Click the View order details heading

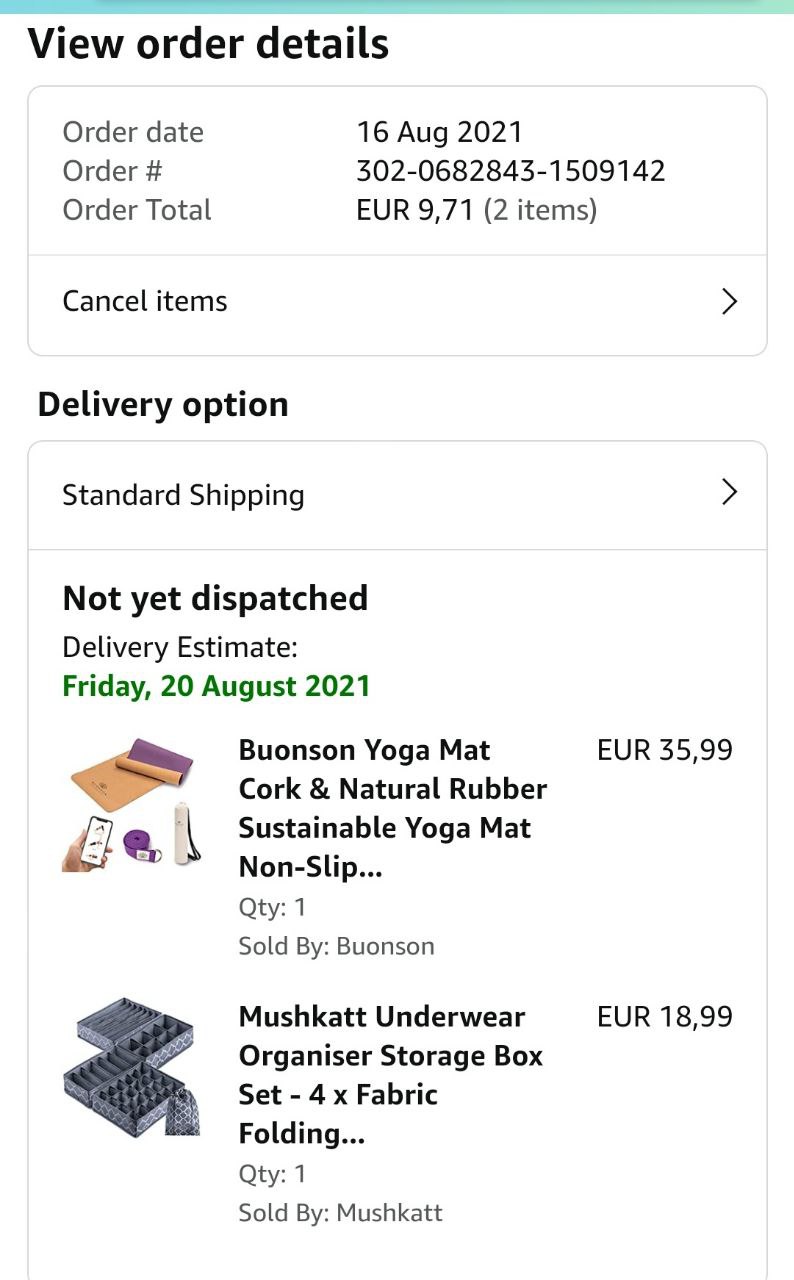click(208, 44)
